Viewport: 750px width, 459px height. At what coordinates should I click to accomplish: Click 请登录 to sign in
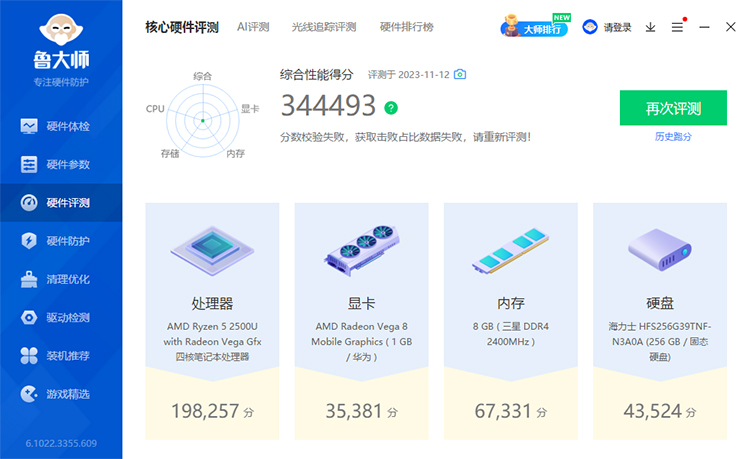(618, 27)
